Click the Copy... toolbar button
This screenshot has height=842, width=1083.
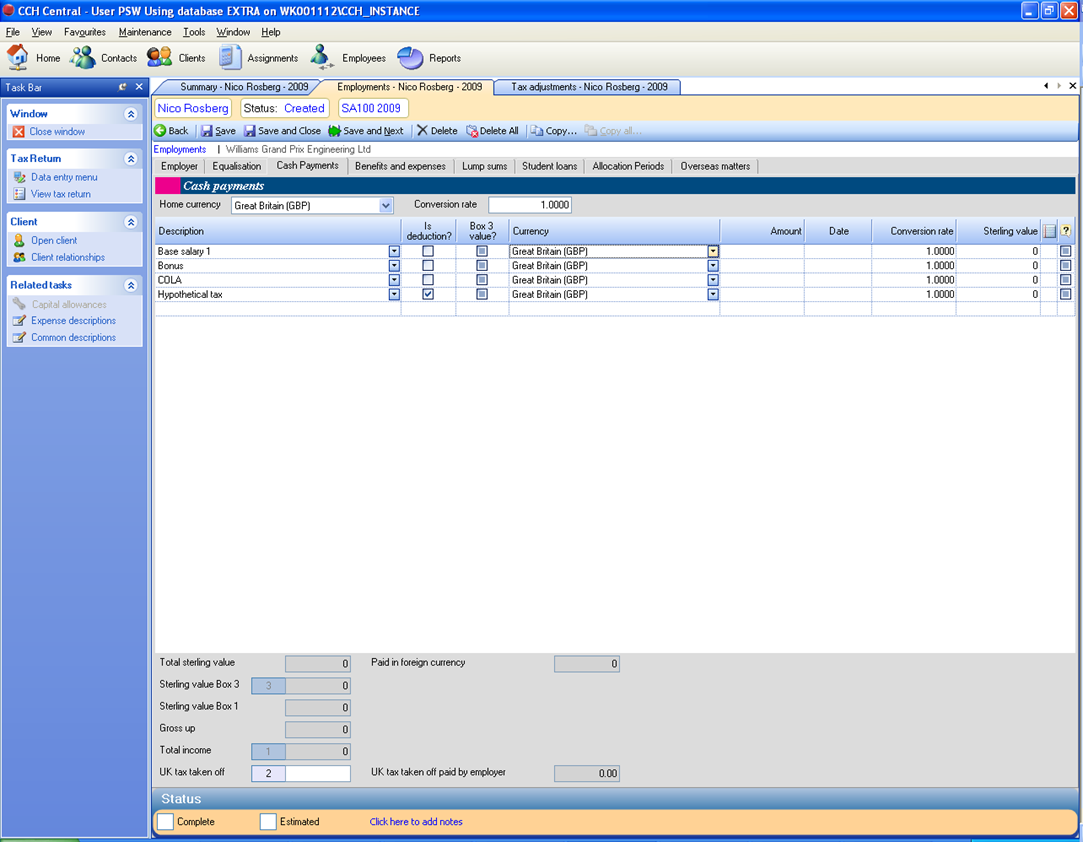tap(554, 131)
